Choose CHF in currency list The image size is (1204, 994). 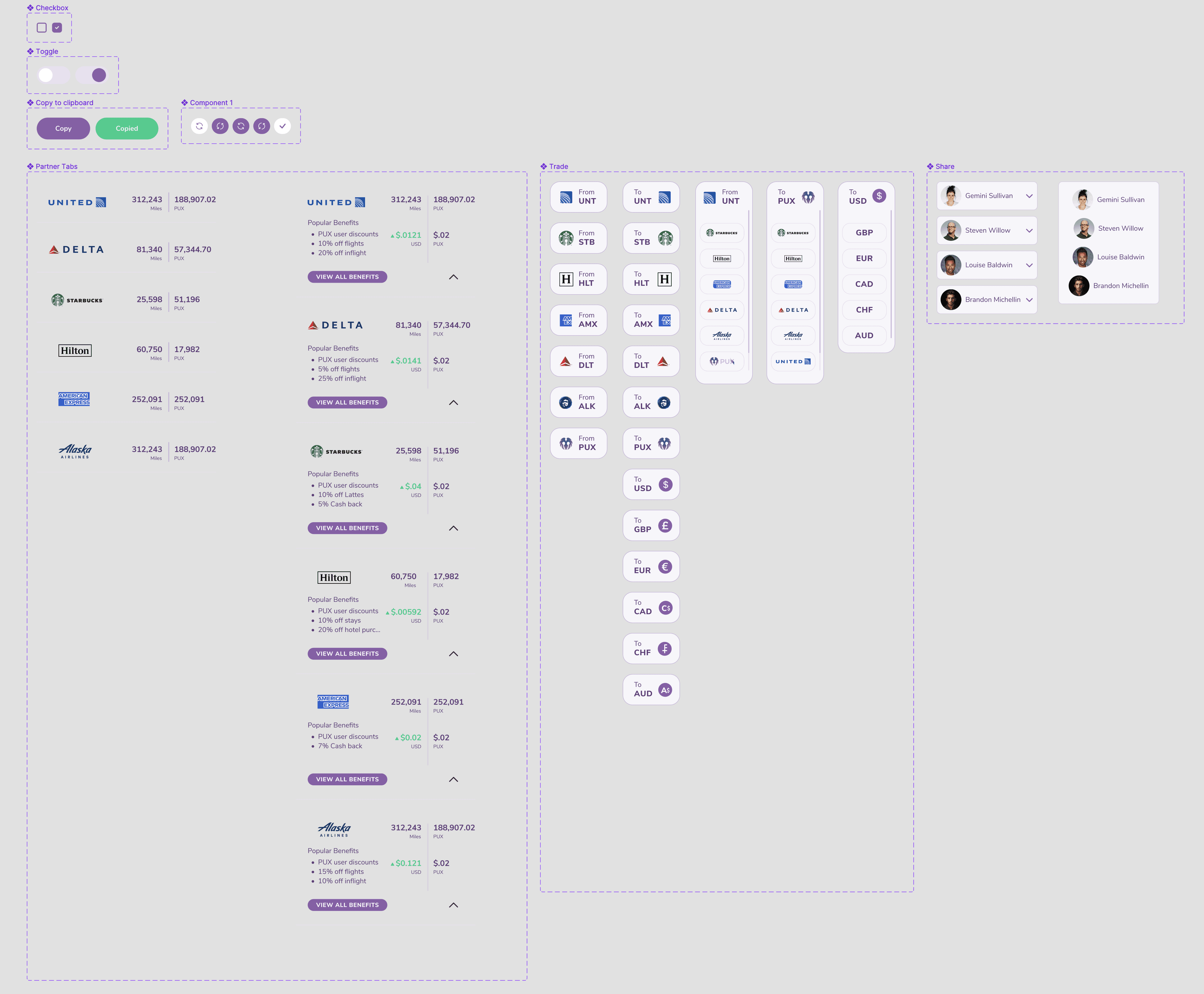pos(864,310)
